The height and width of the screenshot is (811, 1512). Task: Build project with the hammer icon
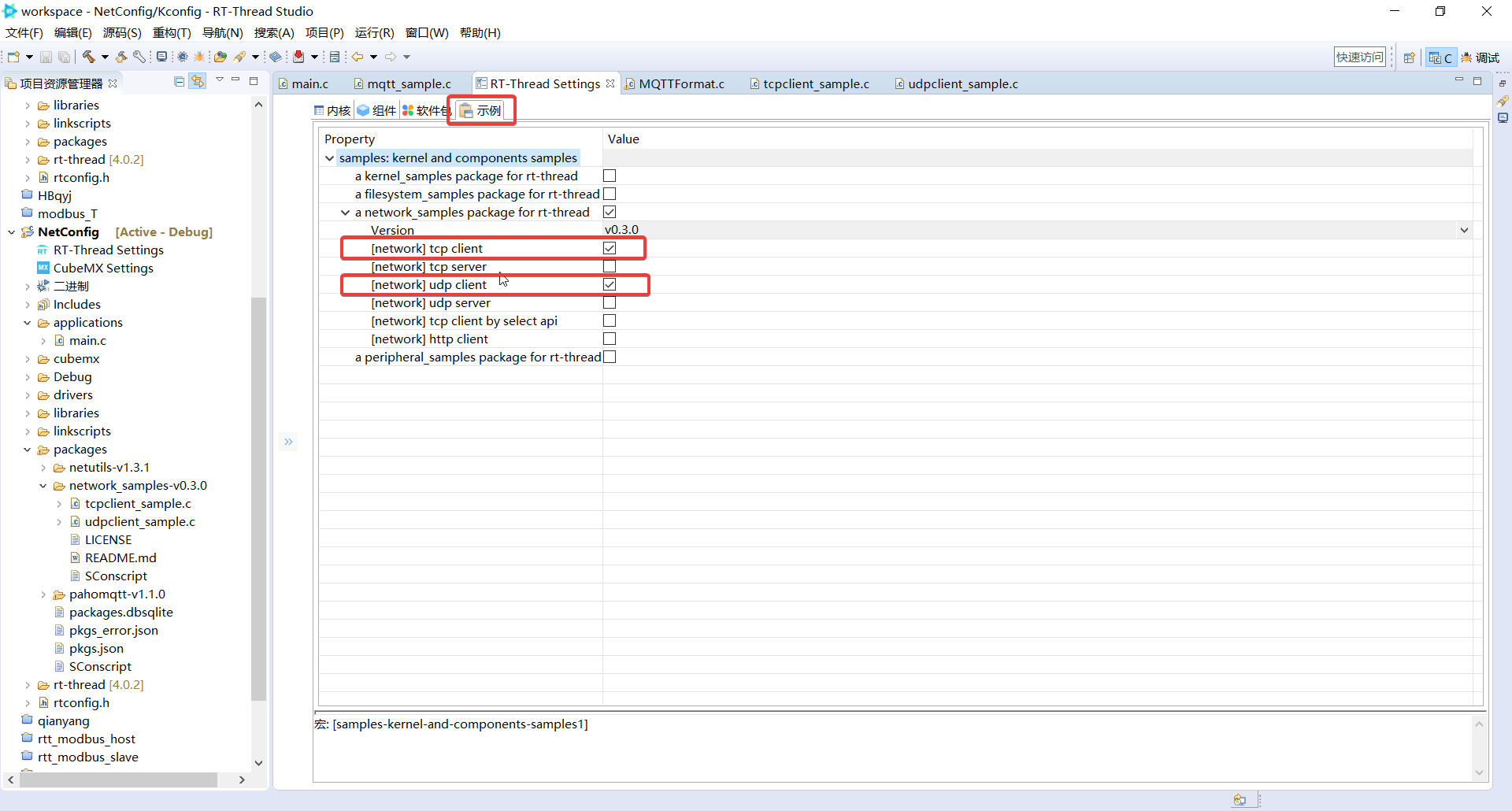pos(89,57)
